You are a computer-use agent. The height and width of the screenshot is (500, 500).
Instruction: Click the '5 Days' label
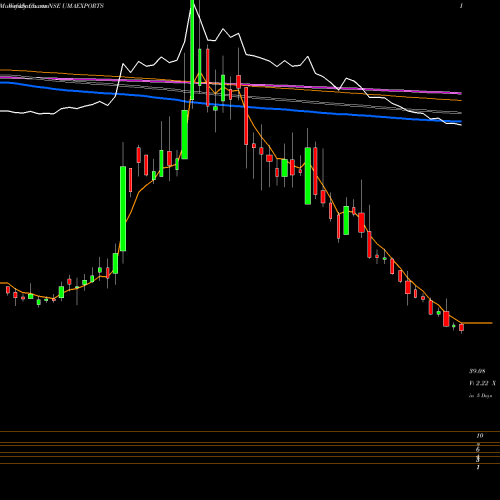click(x=484, y=396)
